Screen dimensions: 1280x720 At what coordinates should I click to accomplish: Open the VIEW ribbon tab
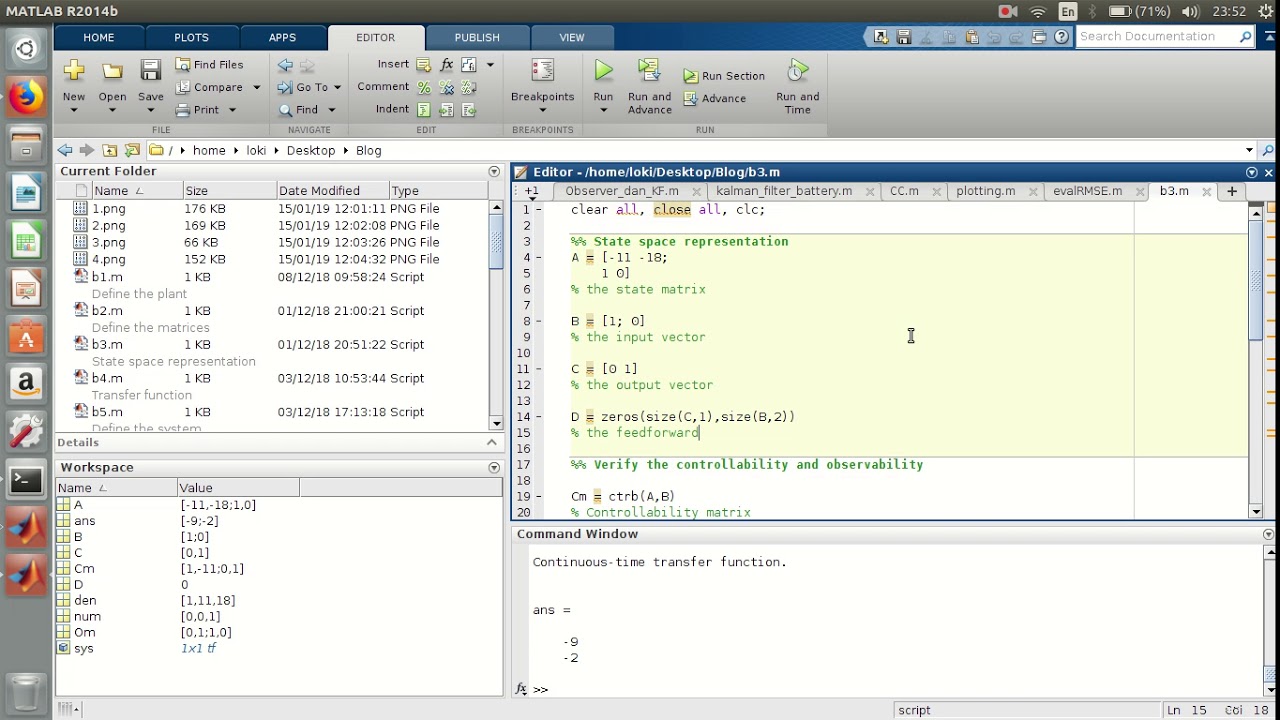[x=572, y=37]
